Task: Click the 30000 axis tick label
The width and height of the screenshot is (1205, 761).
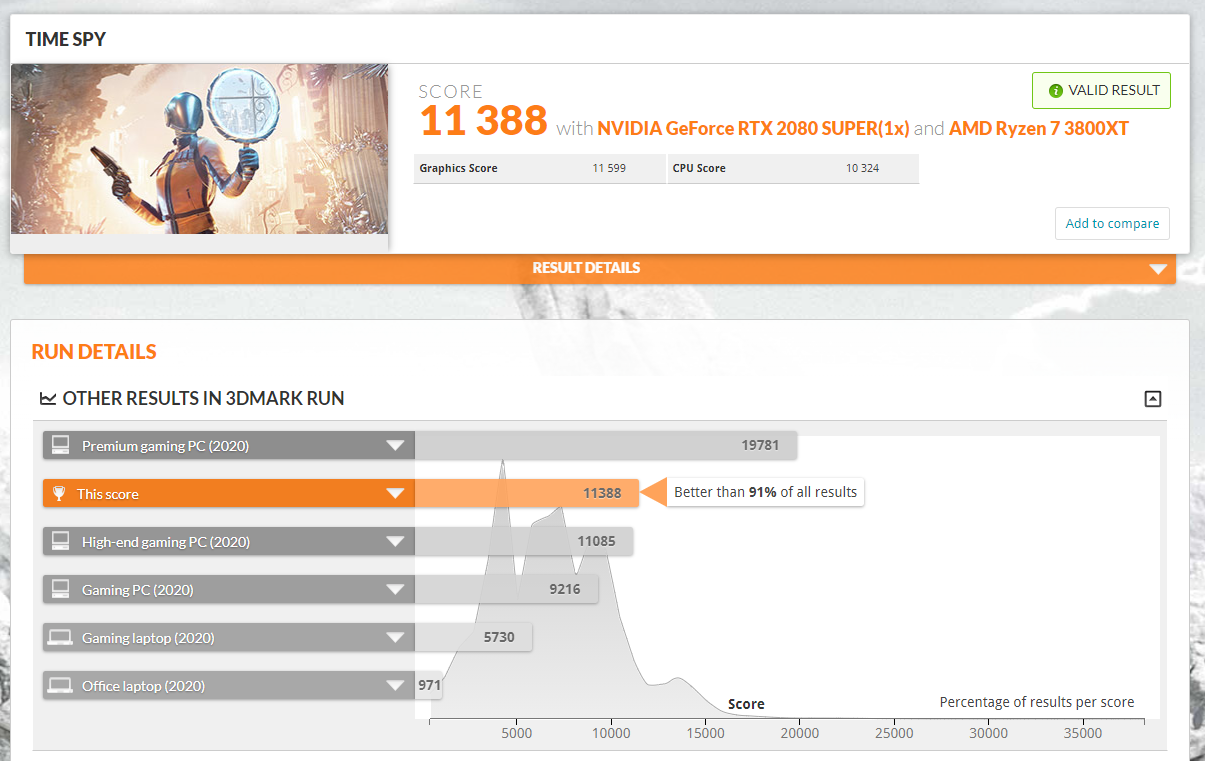Action: pos(988,733)
